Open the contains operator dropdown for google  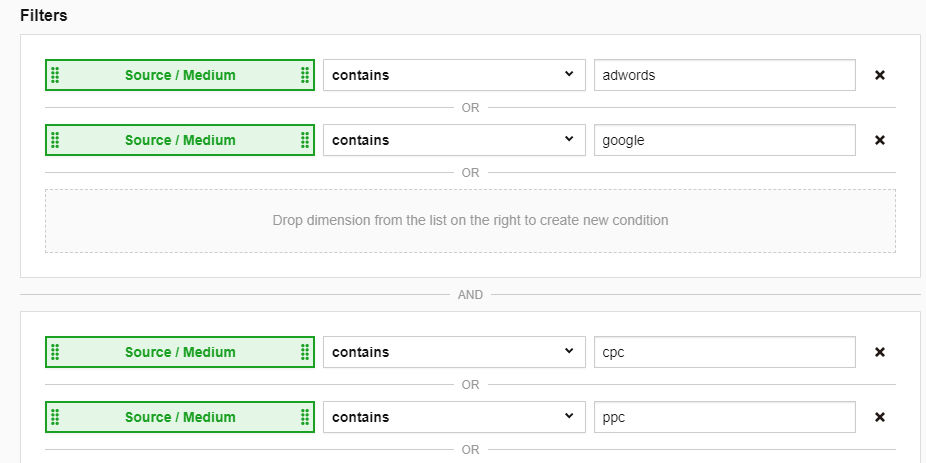[x=453, y=140]
